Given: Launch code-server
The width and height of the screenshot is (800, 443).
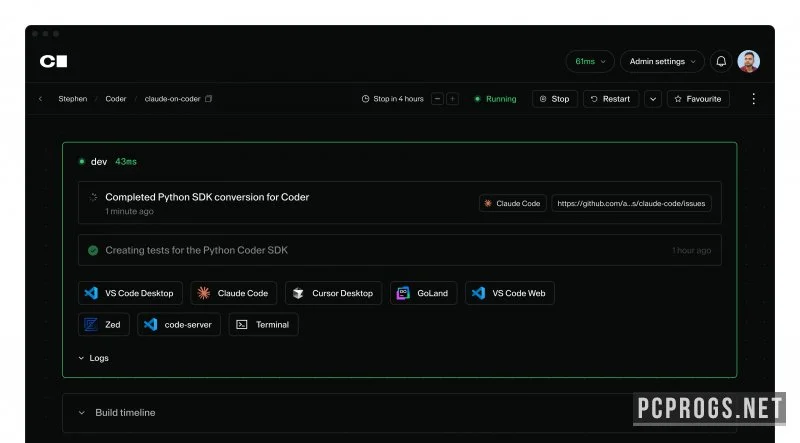Looking at the screenshot, I should pyautogui.click(x=179, y=325).
